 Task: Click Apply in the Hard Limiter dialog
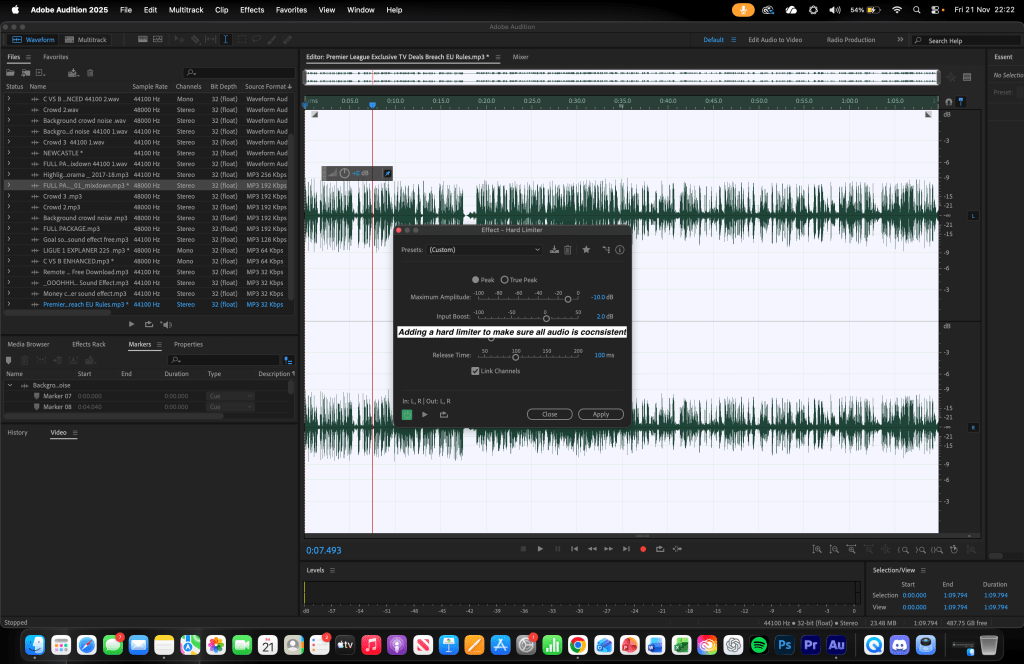pyautogui.click(x=600, y=414)
